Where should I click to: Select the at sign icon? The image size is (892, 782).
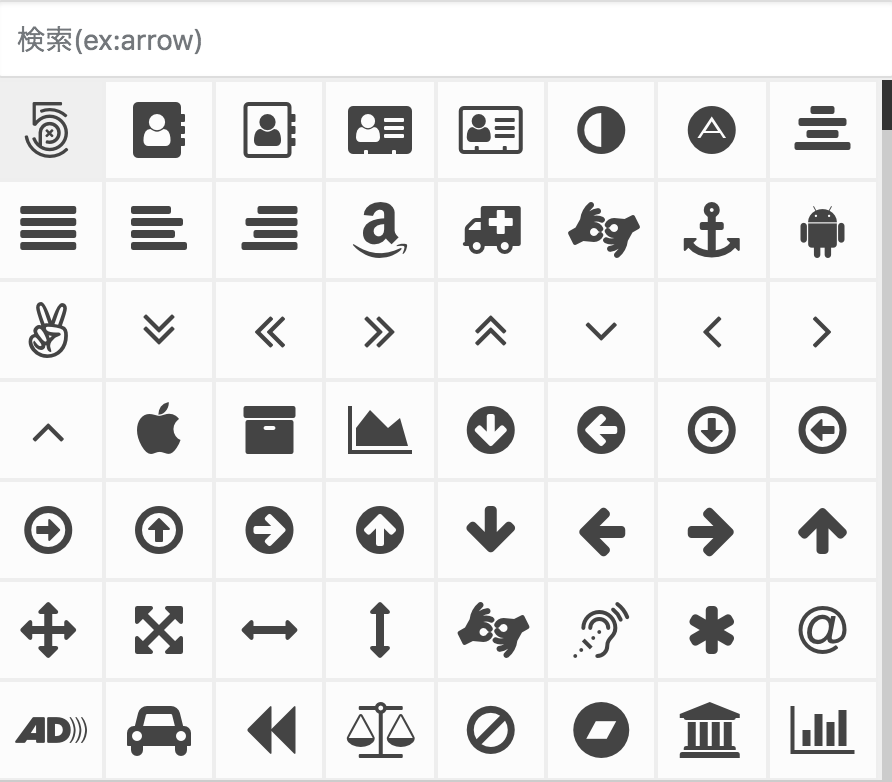point(822,630)
